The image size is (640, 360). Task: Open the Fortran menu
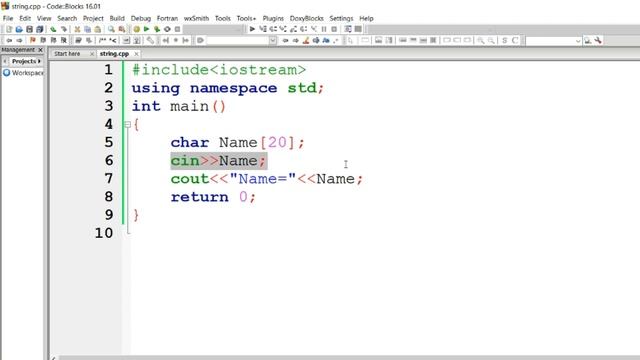[167, 18]
